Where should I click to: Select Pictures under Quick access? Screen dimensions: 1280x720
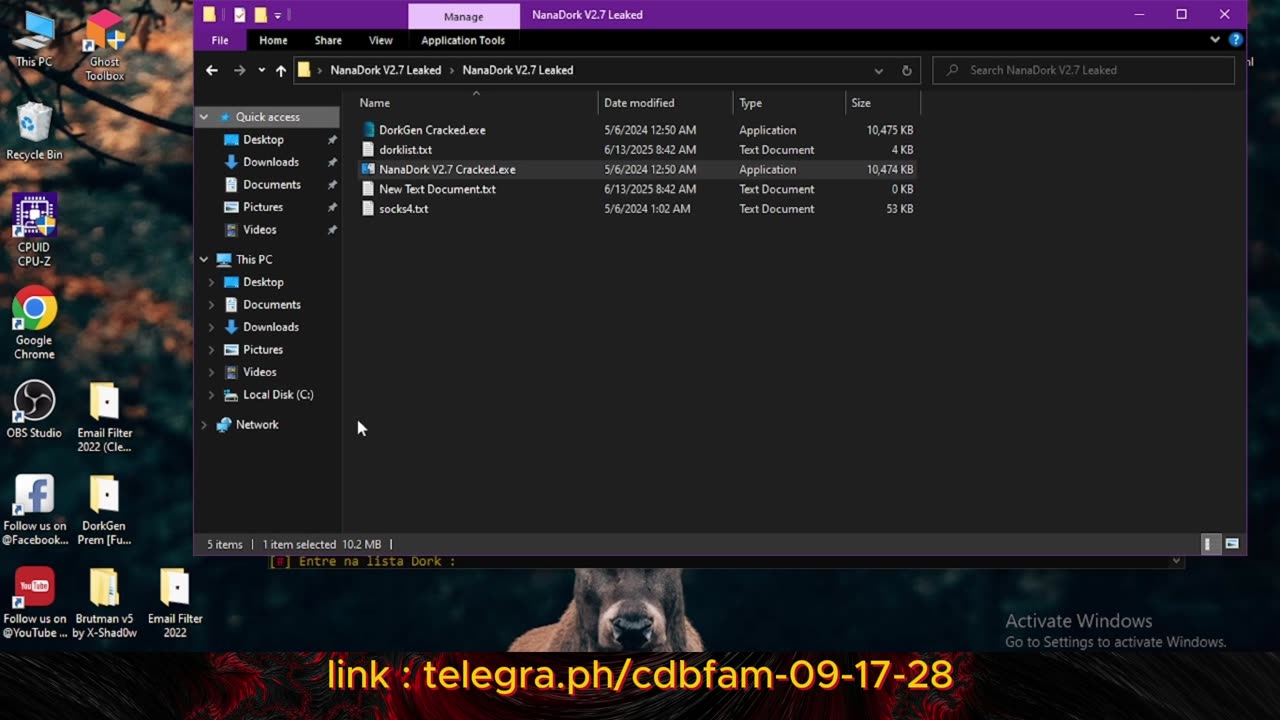coord(263,207)
